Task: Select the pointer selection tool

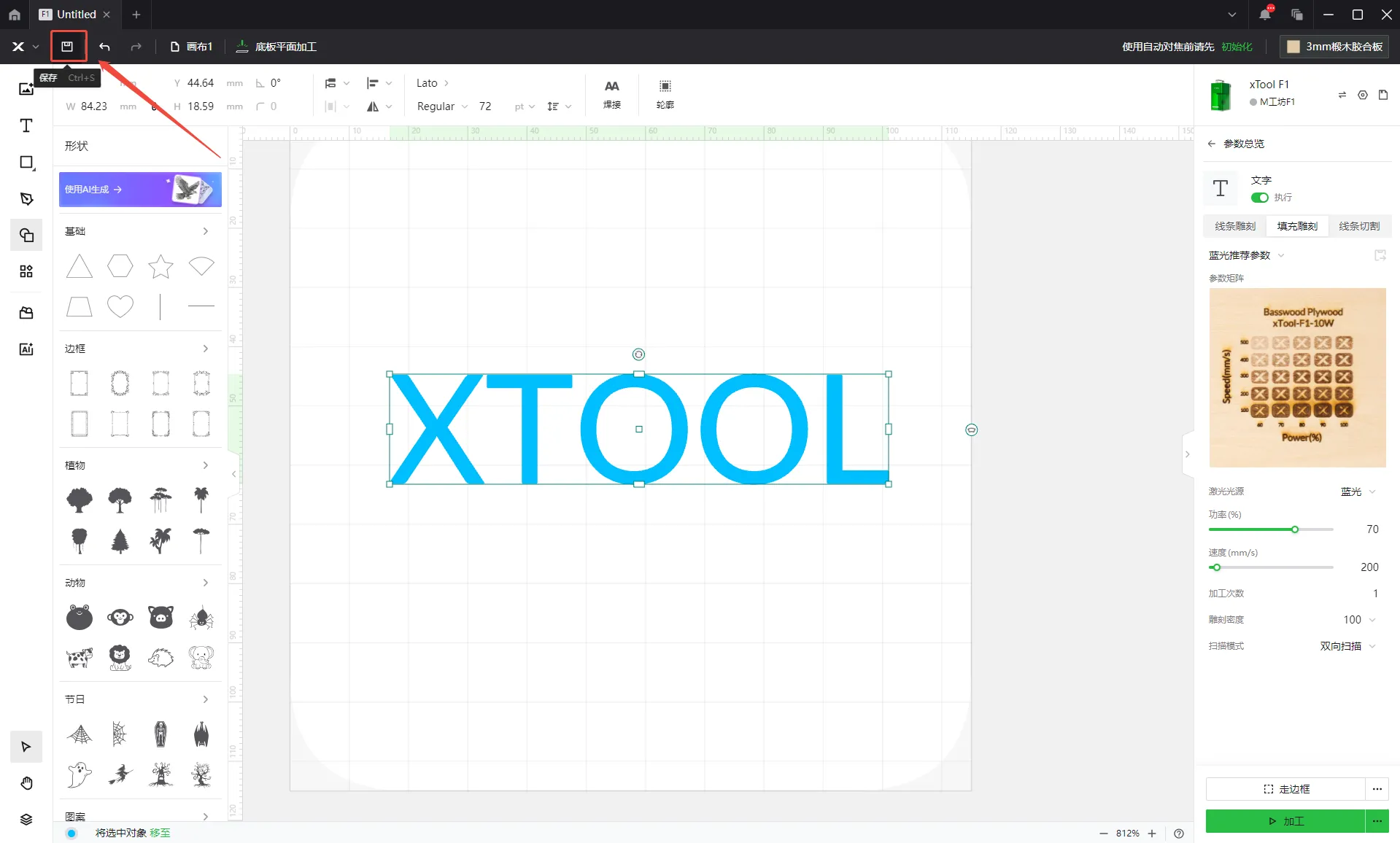Action: pyautogui.click(x=26, y=747)
